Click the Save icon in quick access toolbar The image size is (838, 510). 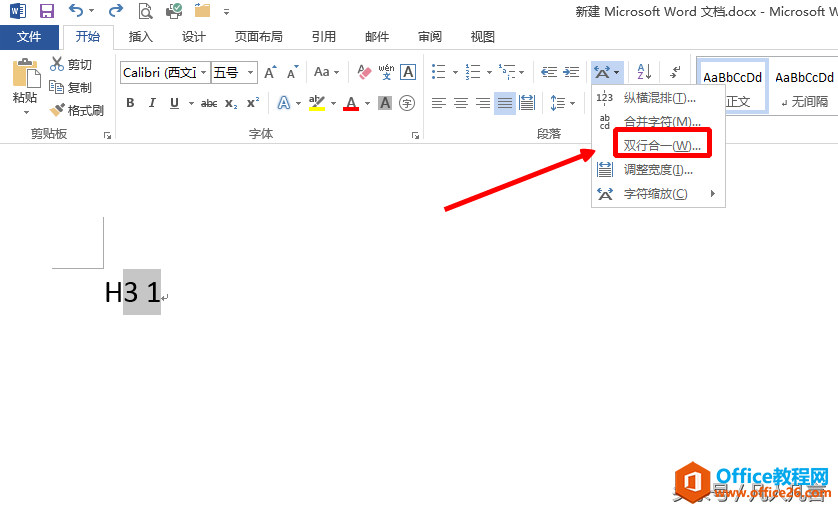click(x=47, y=11)
